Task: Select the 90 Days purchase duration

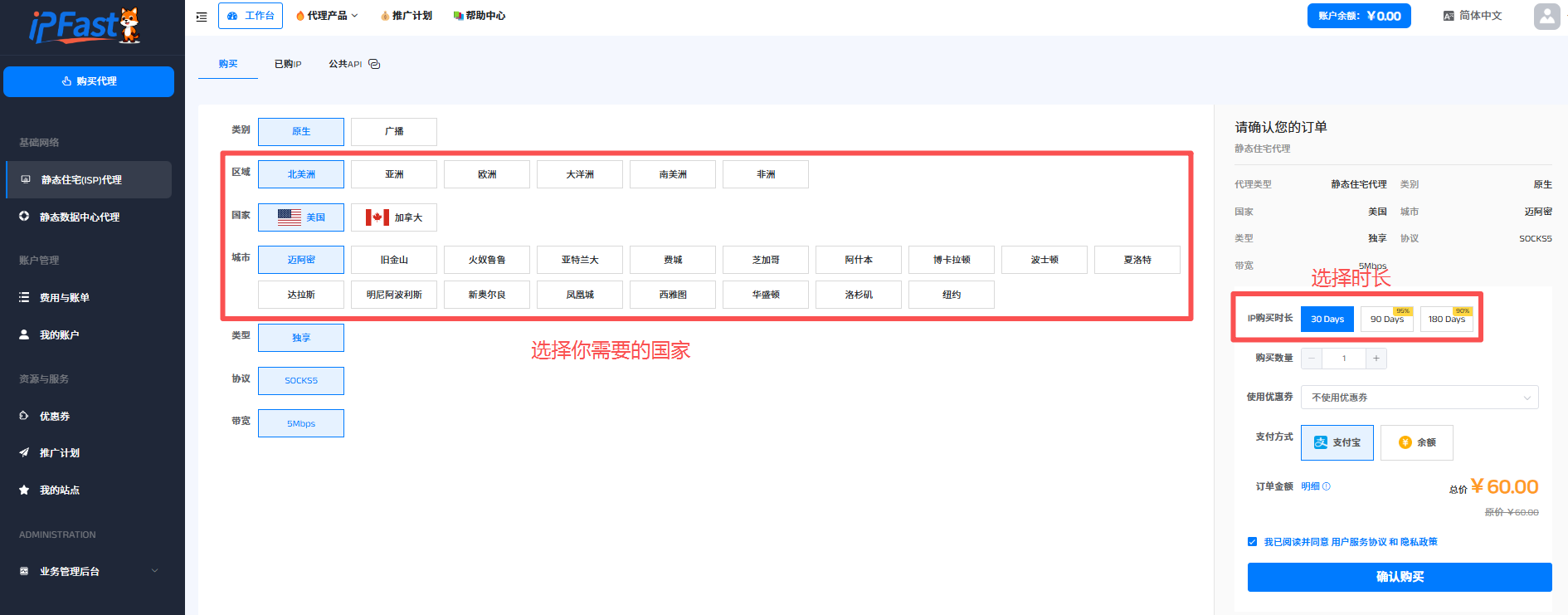Action: (x=1386, y=320)
